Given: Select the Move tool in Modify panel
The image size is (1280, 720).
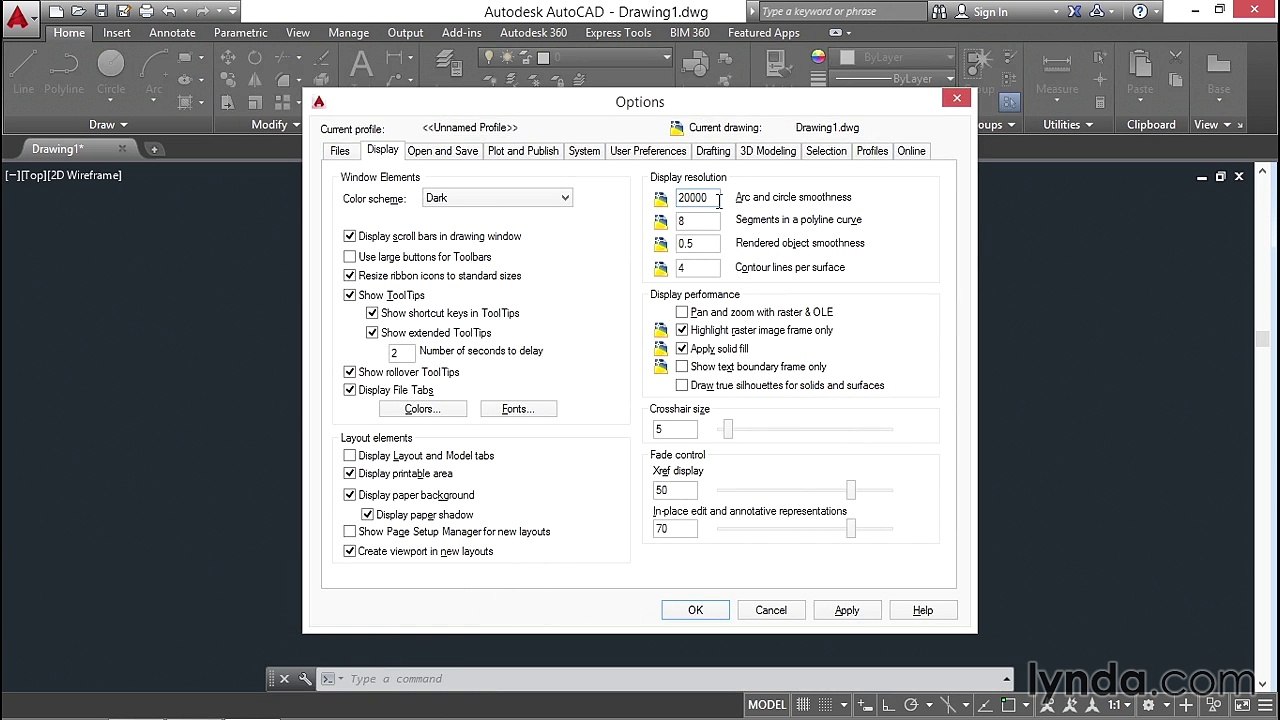Looking at the screenshot, I should point(228,58).
